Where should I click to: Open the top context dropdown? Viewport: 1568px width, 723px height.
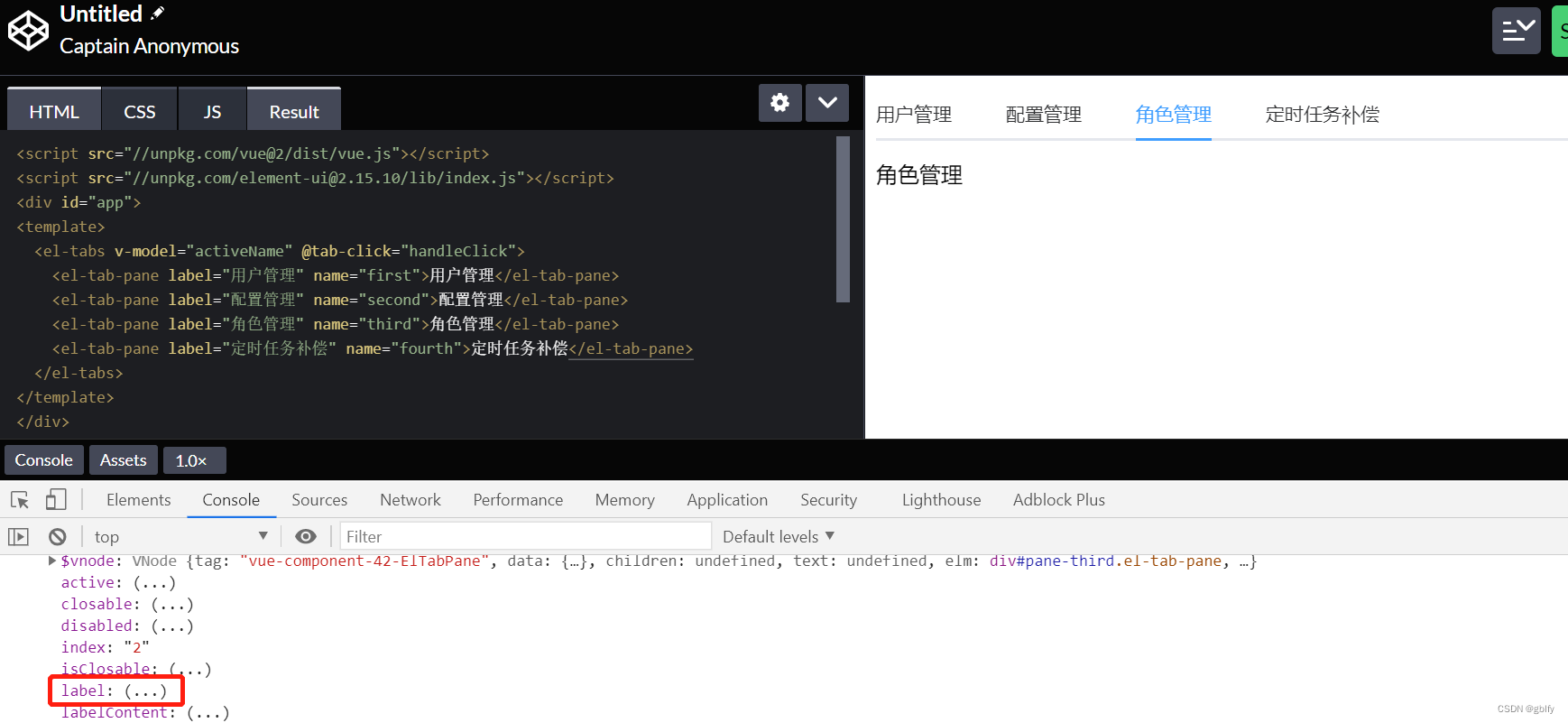click(180, 537)
